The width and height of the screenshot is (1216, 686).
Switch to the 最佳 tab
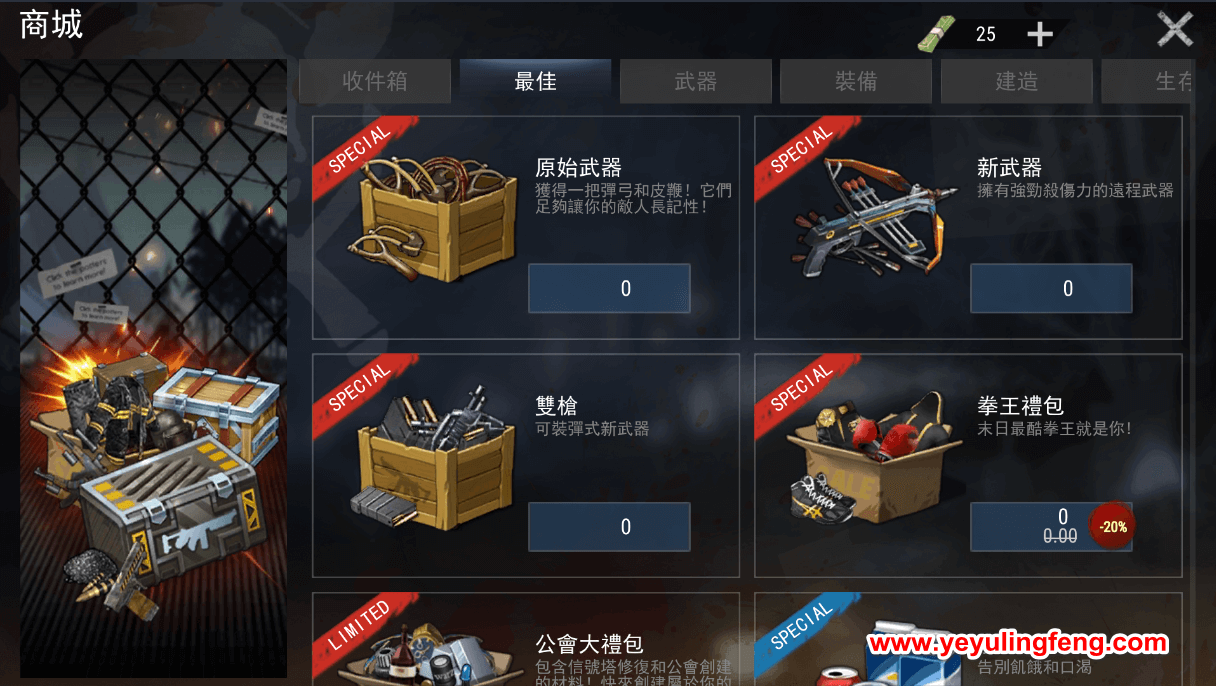point(535,81)
